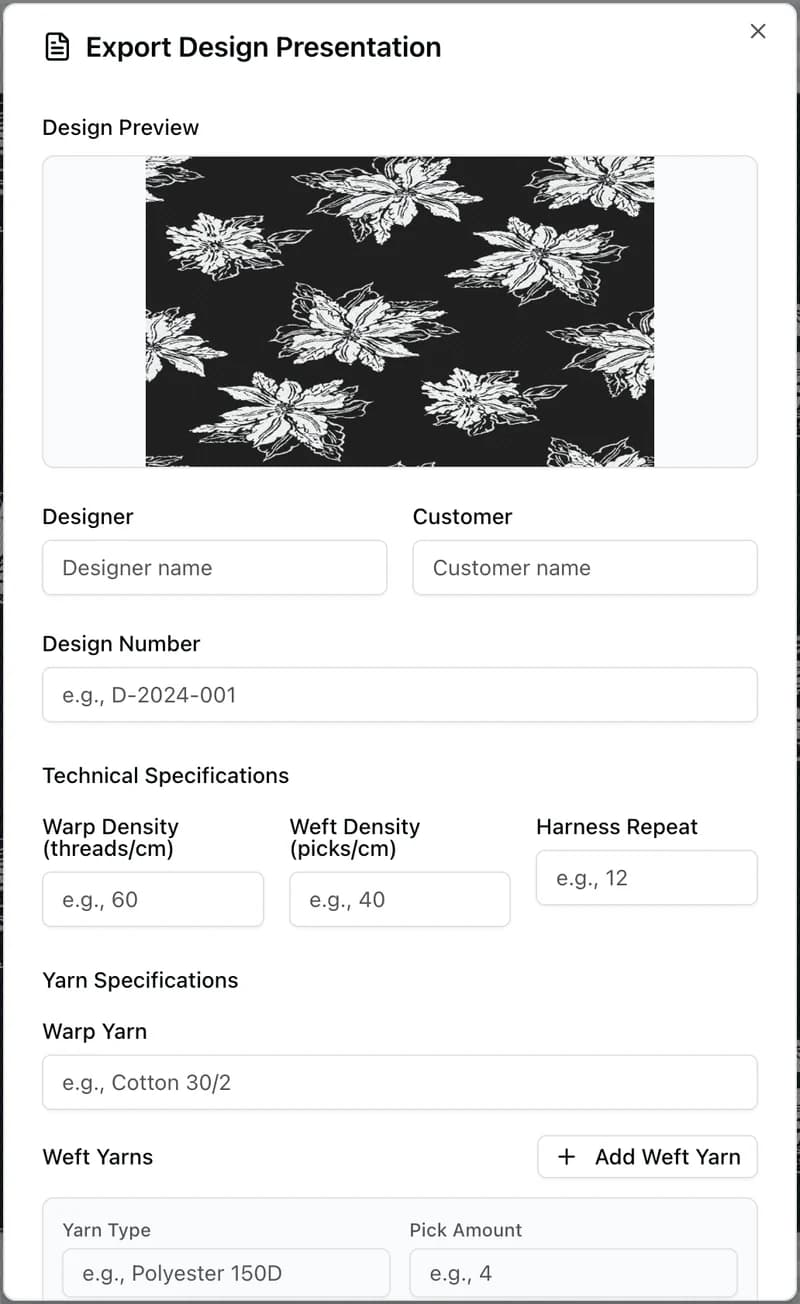
Task: Focus the Pick Amount input field
Action: coord(573,1273)
